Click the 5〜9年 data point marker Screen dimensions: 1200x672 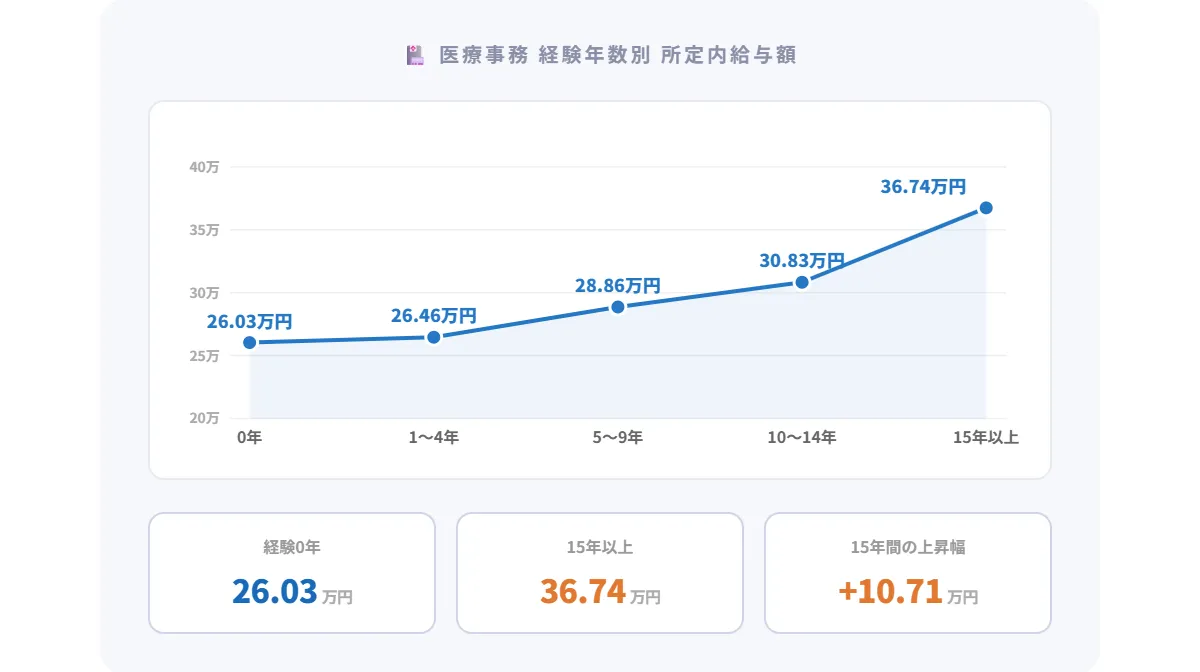click(618, 307)
